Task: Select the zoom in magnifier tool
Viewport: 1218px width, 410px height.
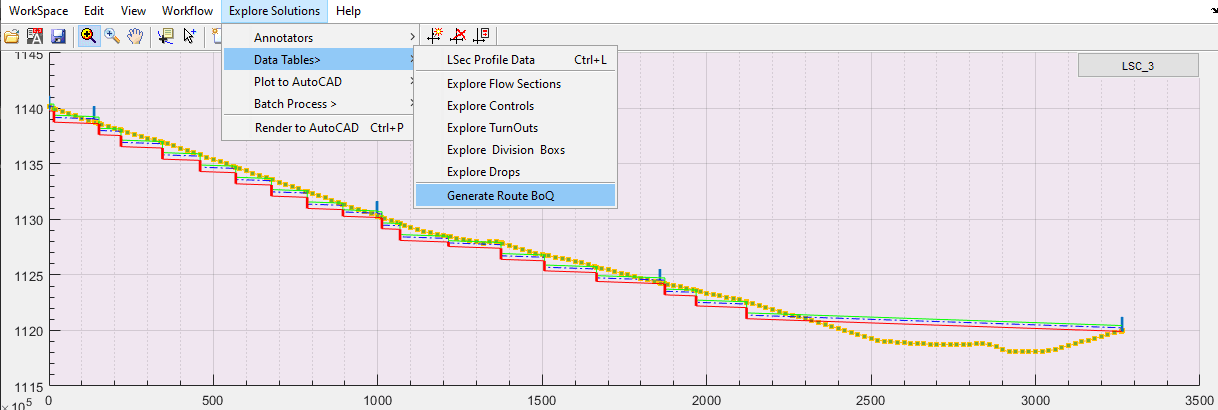Action: point(88,36)
